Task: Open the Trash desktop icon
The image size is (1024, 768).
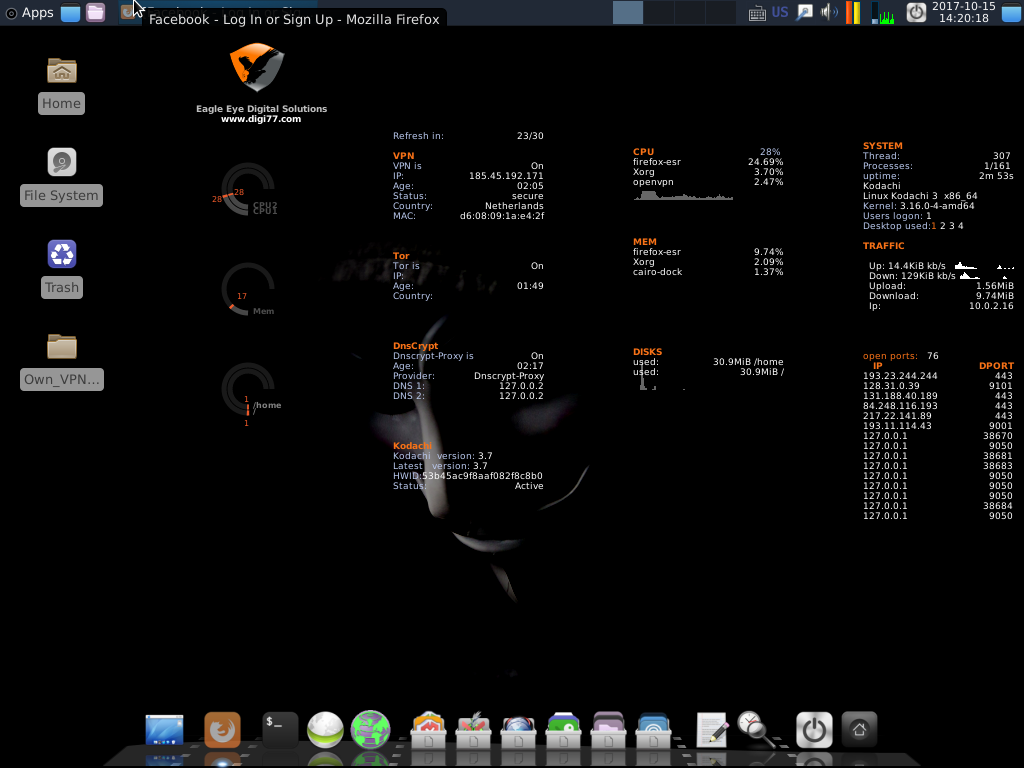Action: pos(61,269)
